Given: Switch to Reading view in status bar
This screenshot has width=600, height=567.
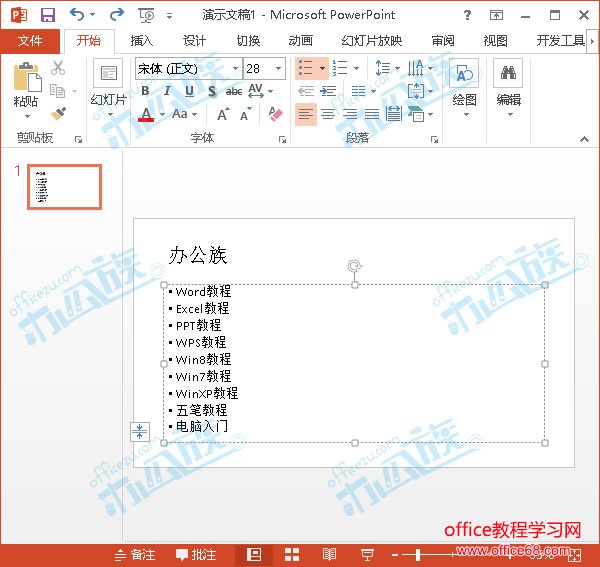Looking at the screenshot, I should pyautogui.click(x=329, y=554).
